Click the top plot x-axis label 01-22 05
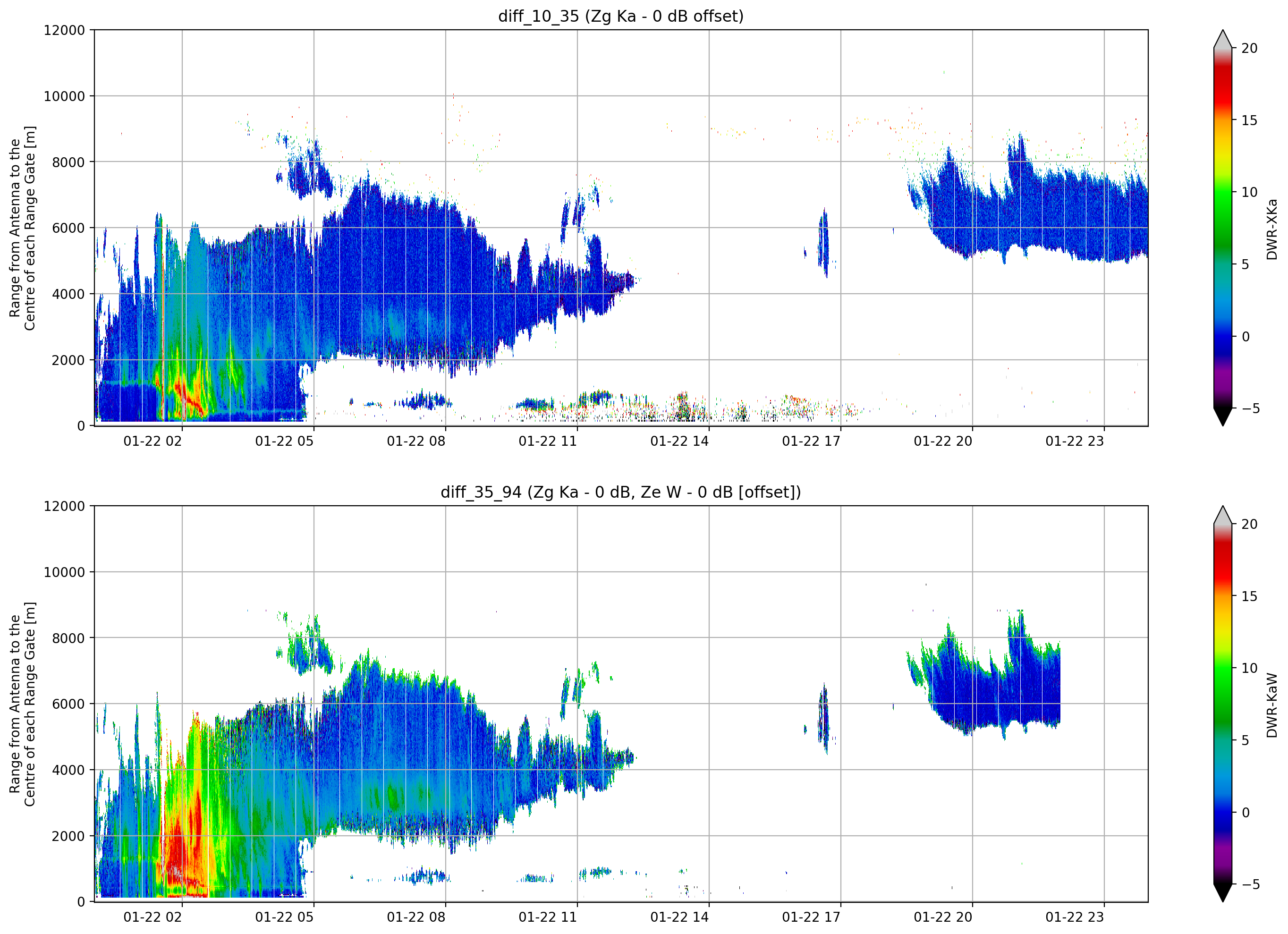Image resolution: width=1288 pixels, height=934 pixels. click(x=285, y=442)
